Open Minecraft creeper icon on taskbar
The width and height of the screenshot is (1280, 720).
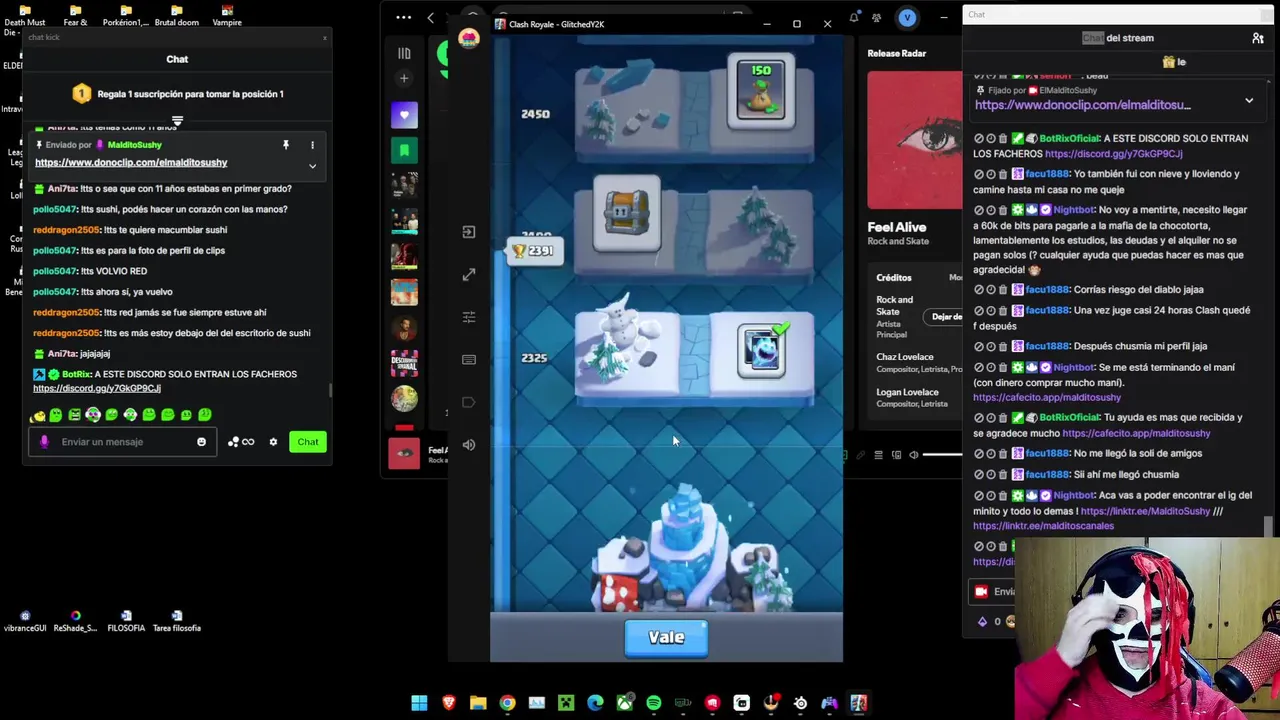click(566, 703)
